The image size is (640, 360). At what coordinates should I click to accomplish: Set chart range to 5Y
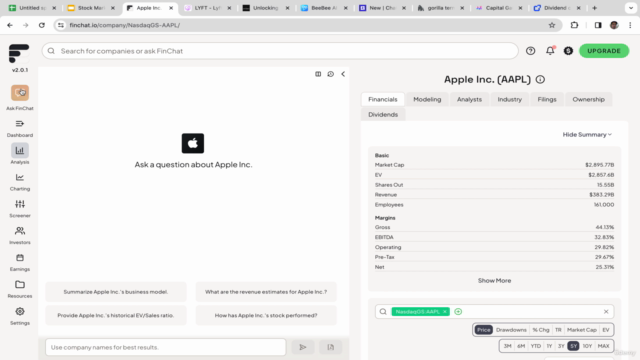(573, 346)
